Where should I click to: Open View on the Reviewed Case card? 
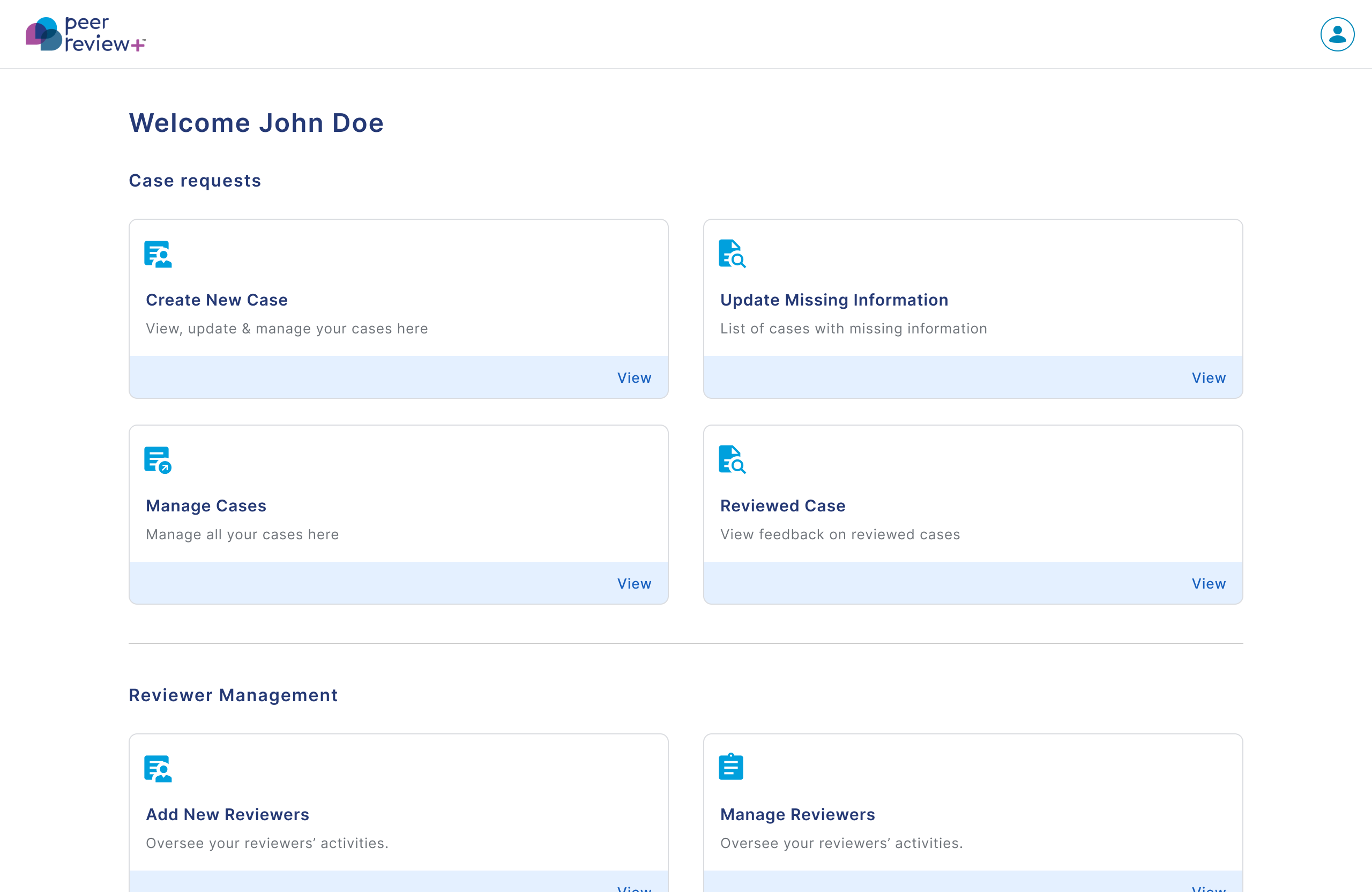pyautogui.click(x=1209, y=583)
